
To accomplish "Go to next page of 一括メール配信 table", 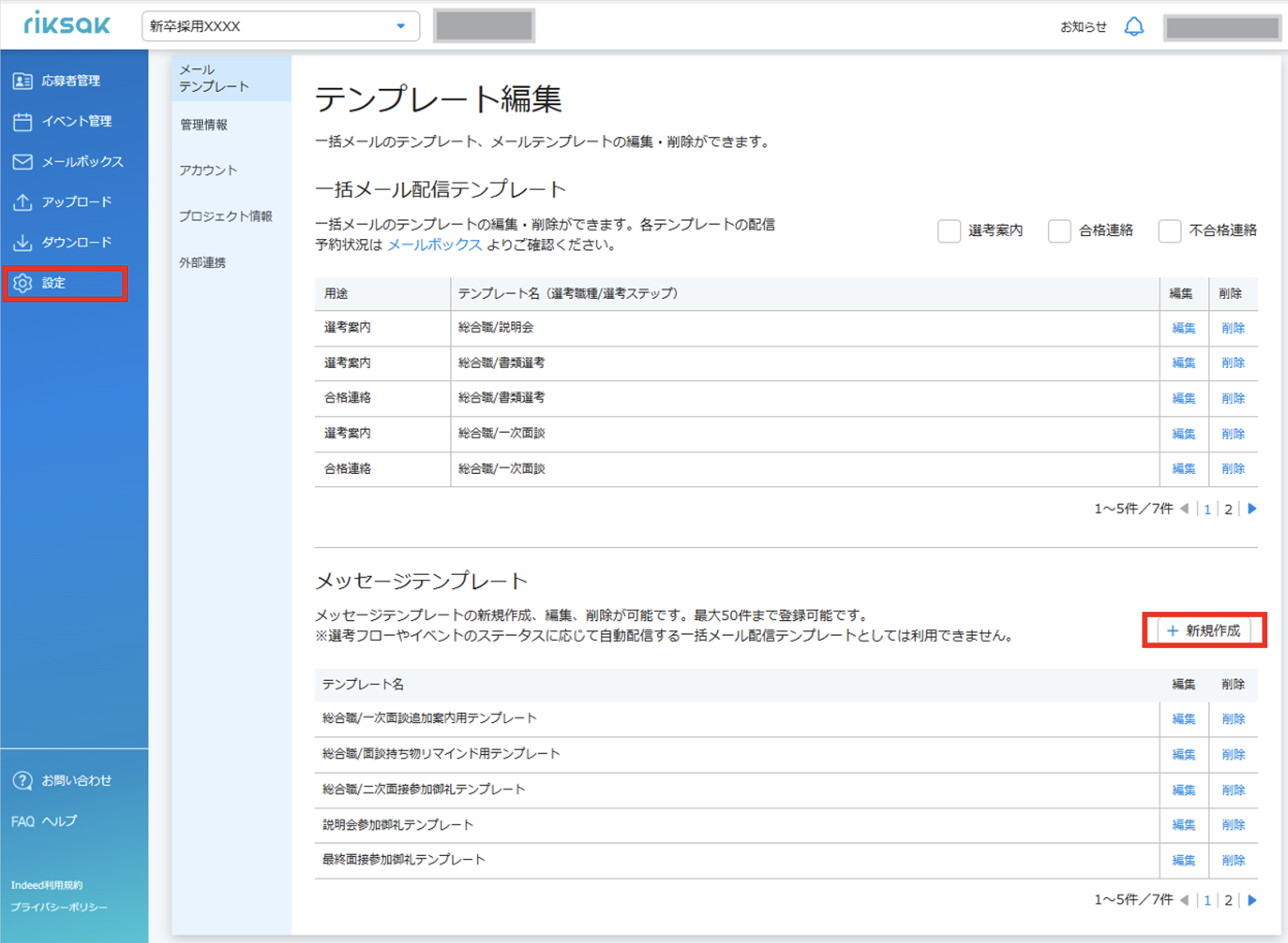I will click(1253, 508).
